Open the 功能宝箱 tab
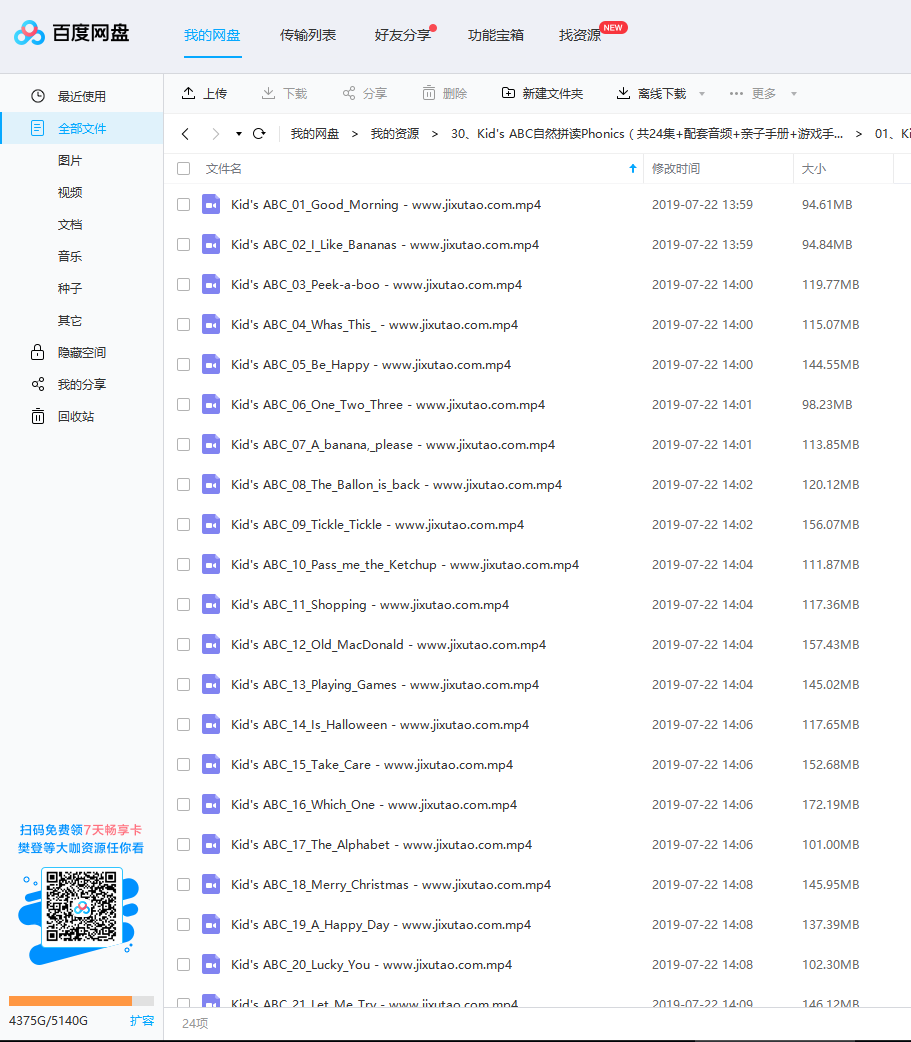The height and width of the screenshot is (1042, 911). coord(496,35)
